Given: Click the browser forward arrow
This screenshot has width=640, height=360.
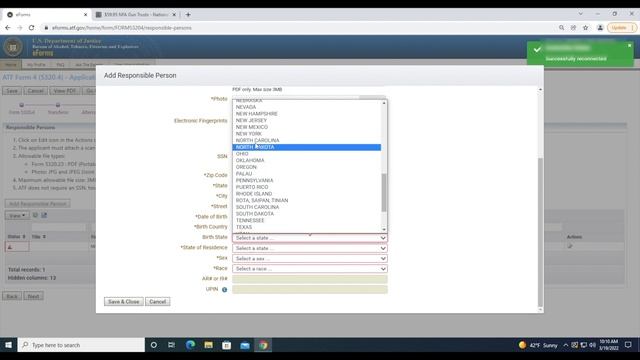Looking at the screenshot, I should (20, 28).
